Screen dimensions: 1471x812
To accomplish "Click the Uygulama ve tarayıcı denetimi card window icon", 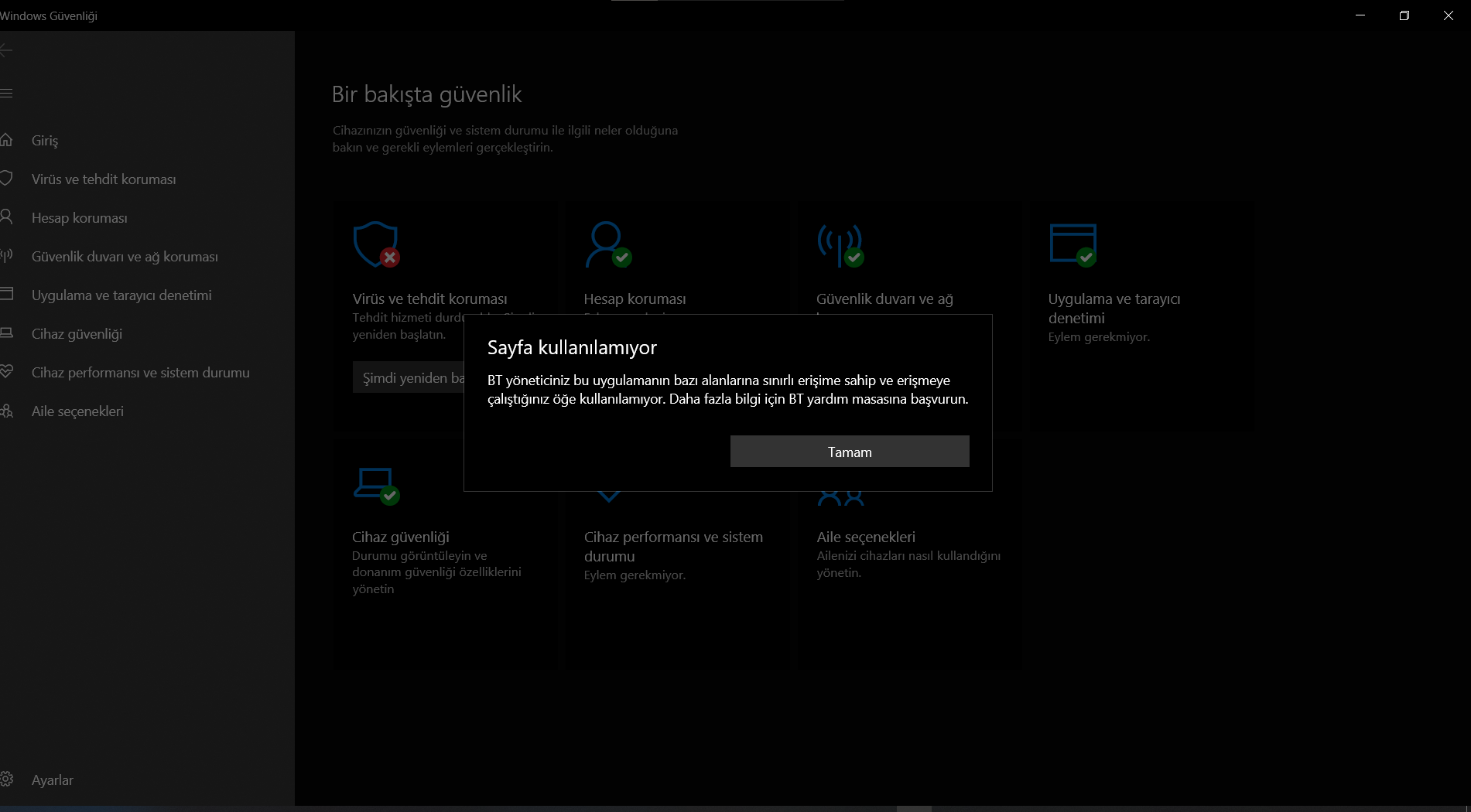I will coord(1073,245).
